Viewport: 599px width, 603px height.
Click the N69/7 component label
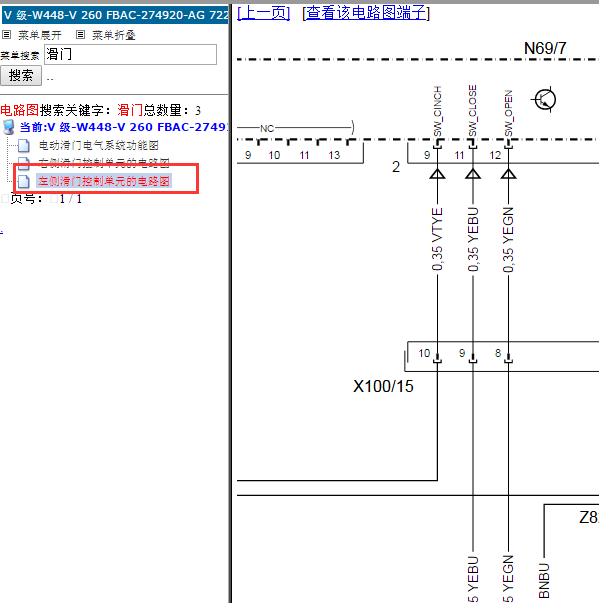coord(545,48)
